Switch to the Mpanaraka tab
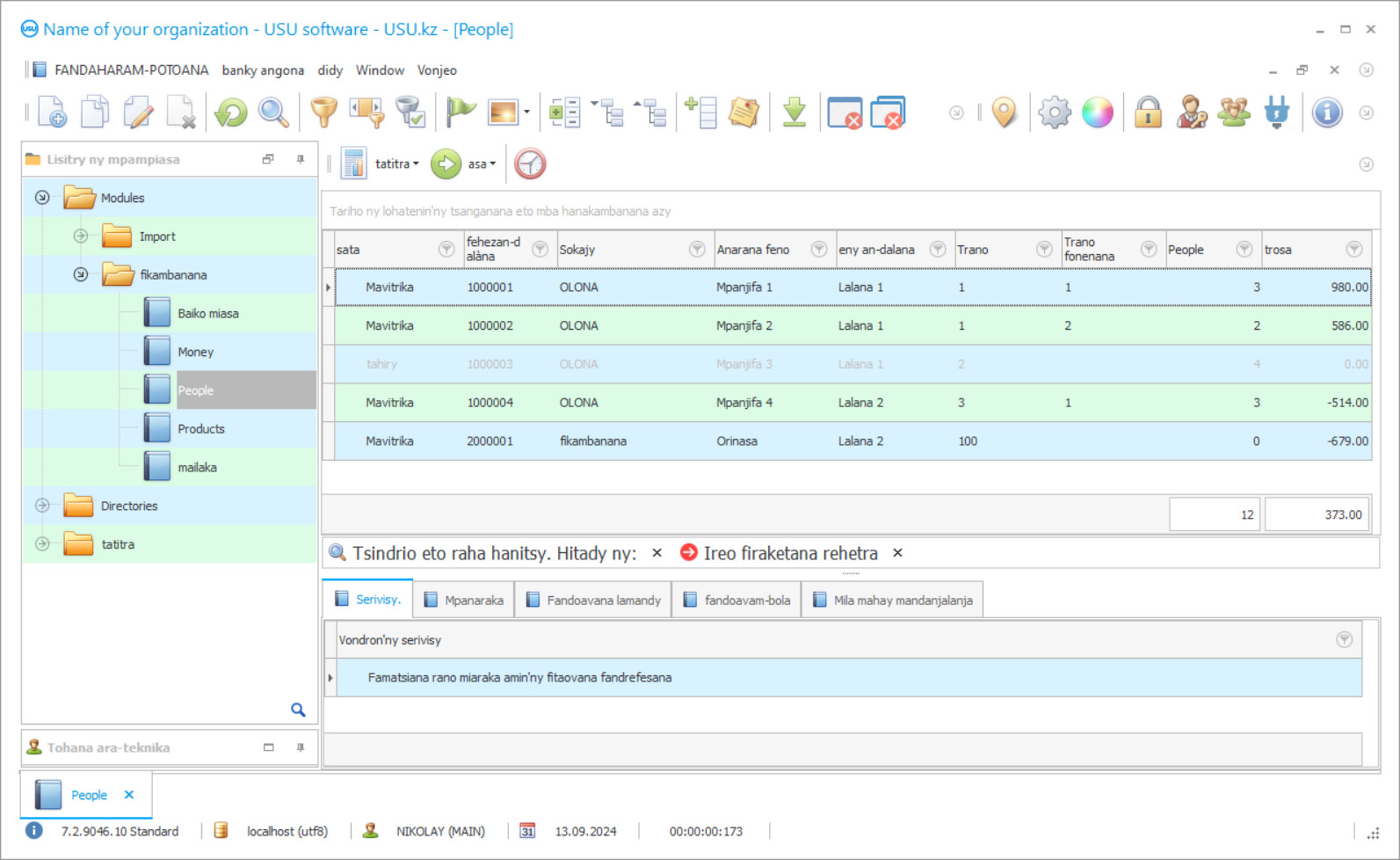1400x860 pixels. [464, 601]
